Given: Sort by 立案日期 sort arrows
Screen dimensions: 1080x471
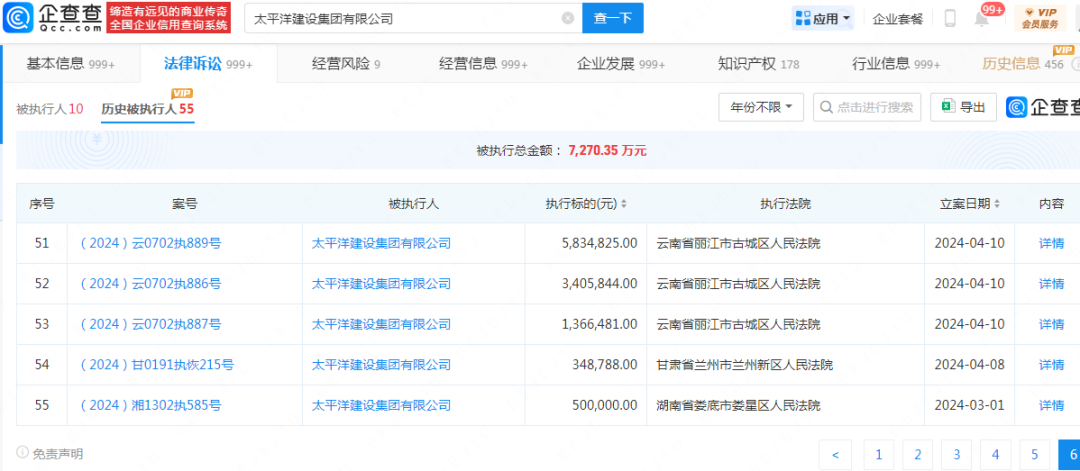Looking at the screenshot, I should (x=997, y=204).
